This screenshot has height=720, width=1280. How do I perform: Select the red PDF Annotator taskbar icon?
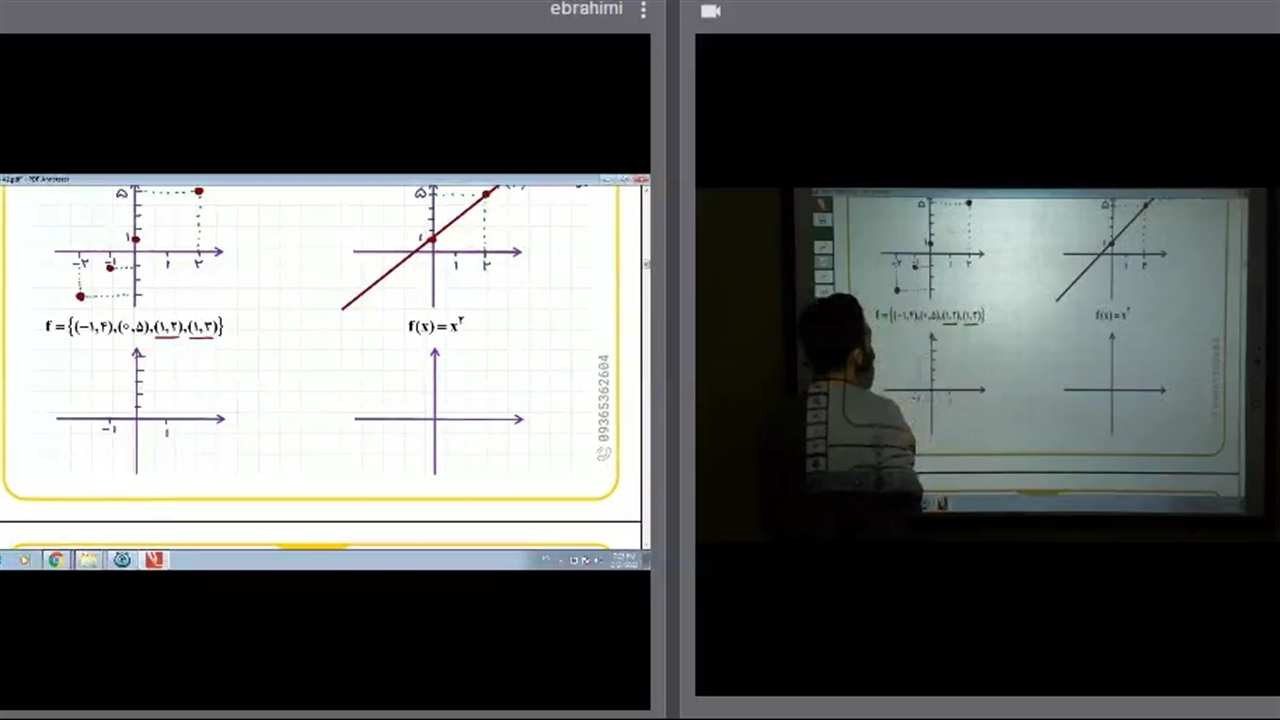coord(154,560)
